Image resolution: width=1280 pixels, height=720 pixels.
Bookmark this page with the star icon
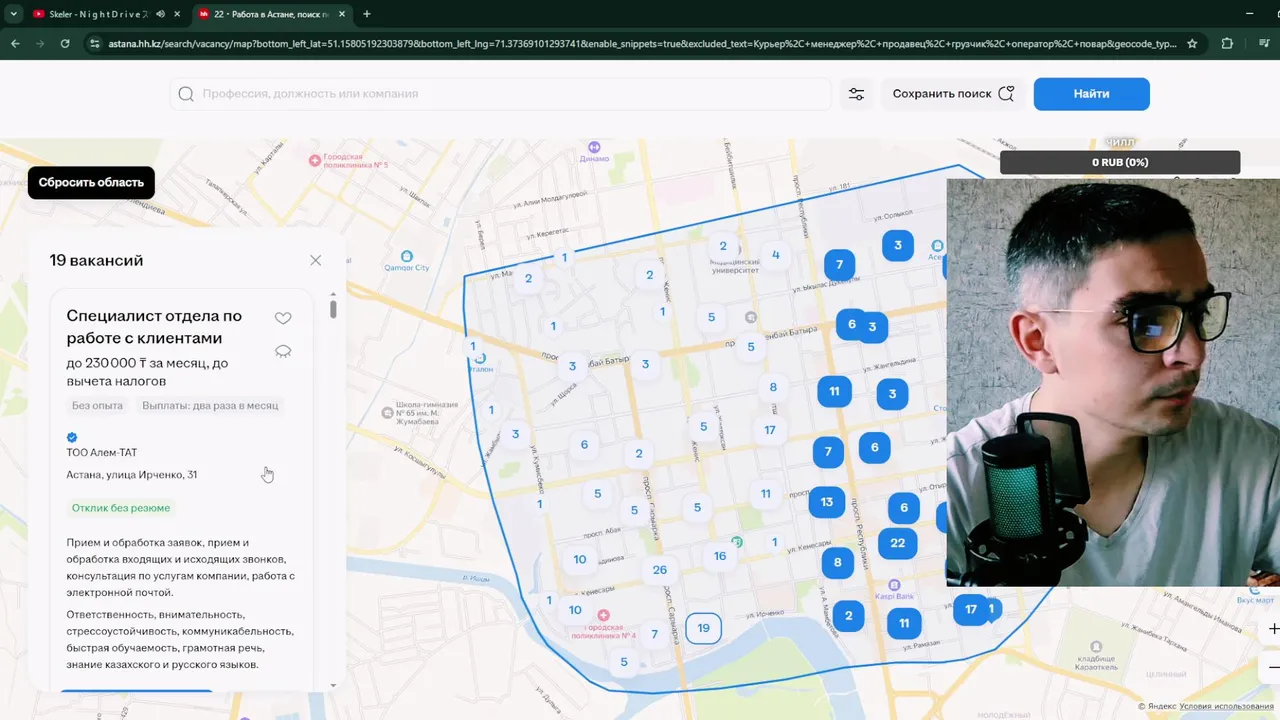point(1192,44)
